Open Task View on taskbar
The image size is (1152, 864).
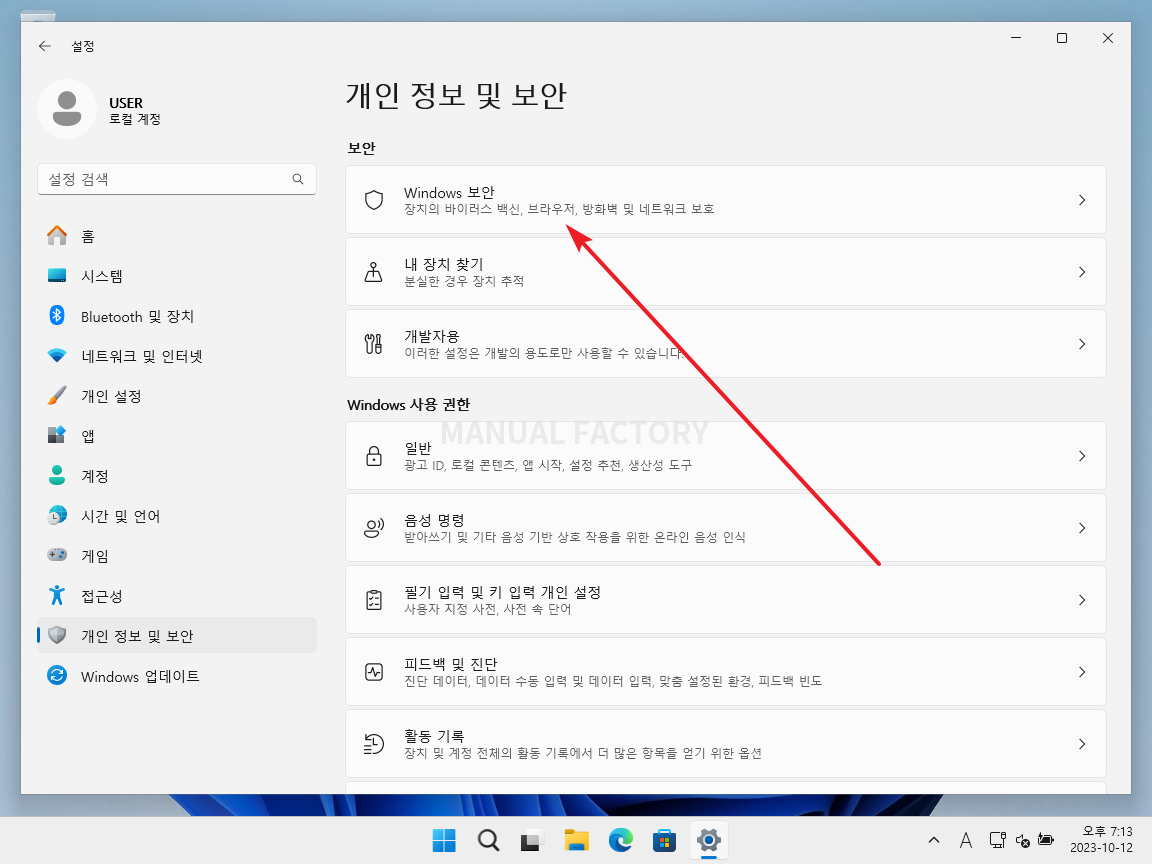coord(532,840)
